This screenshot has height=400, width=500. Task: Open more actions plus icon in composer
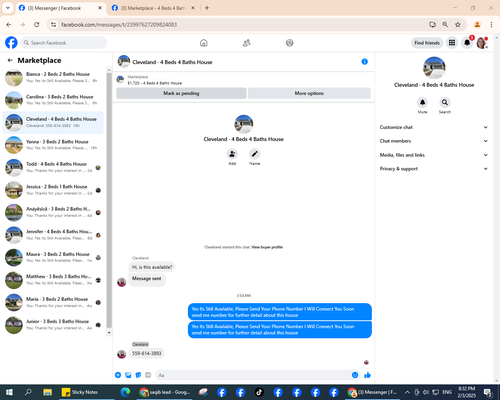coord(118,375)
